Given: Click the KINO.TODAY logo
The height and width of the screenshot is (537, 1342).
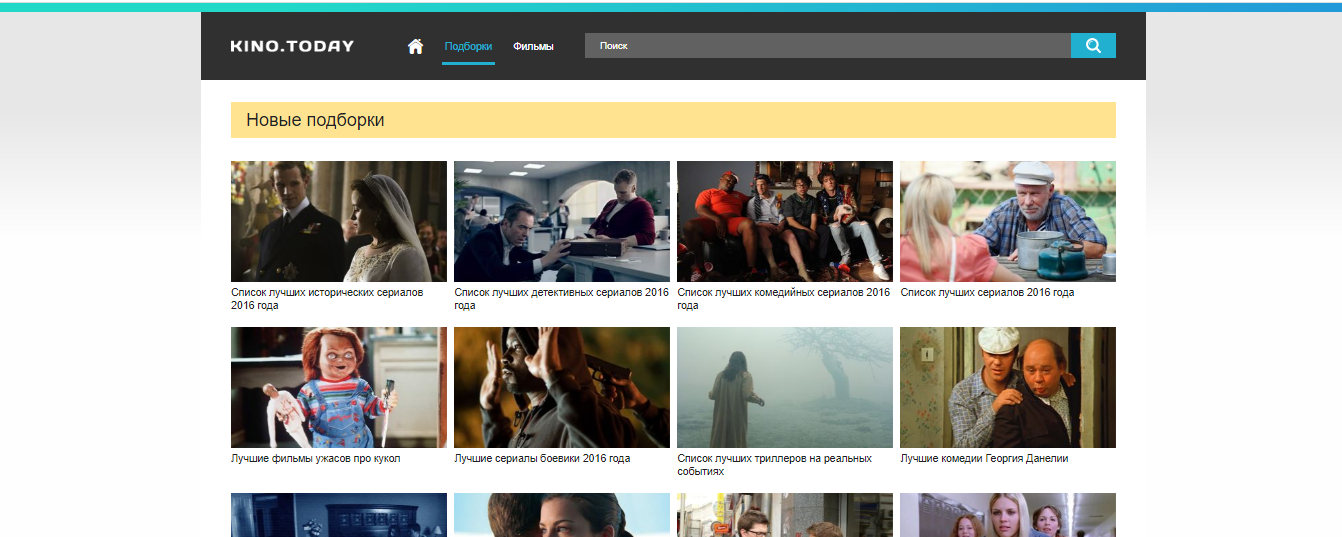Looking at the screenshot, I should point(292,46).
